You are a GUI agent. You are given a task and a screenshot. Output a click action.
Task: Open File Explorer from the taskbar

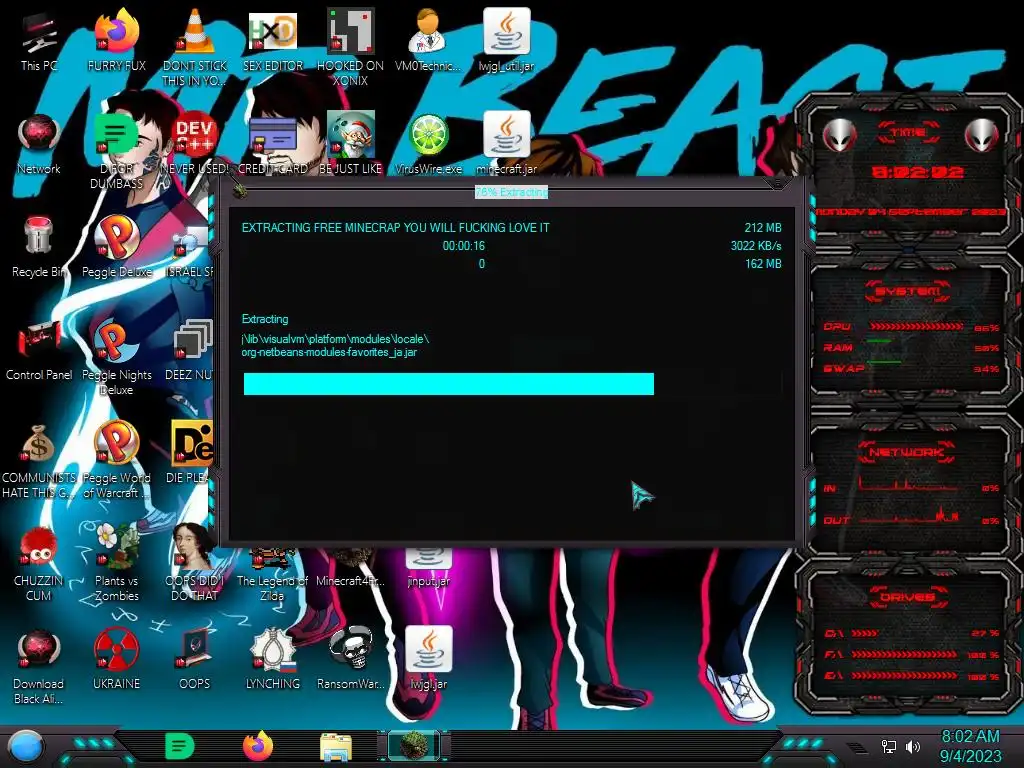tap(336, 747)
